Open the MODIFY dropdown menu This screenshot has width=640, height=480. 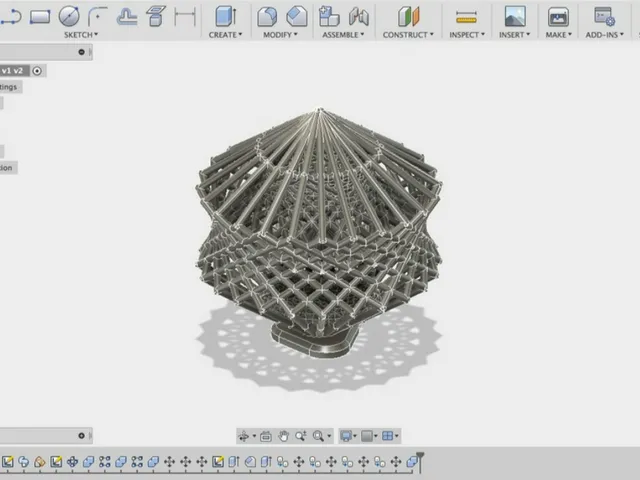point(280,35)
